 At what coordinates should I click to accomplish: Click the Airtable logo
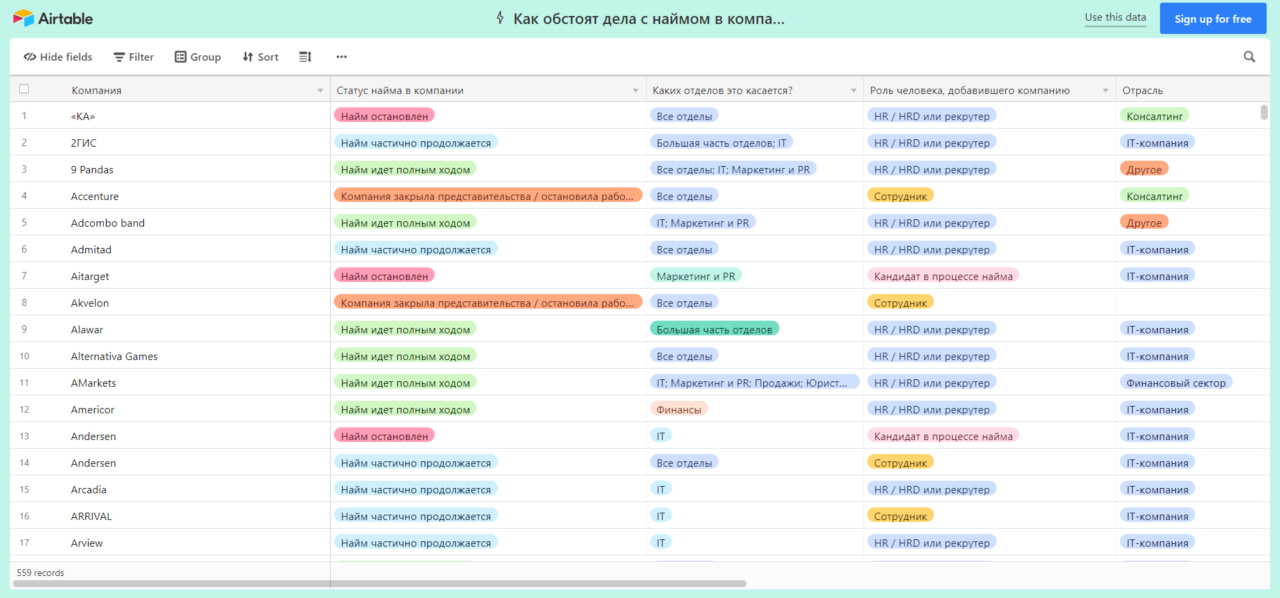[x=52, y=19]
